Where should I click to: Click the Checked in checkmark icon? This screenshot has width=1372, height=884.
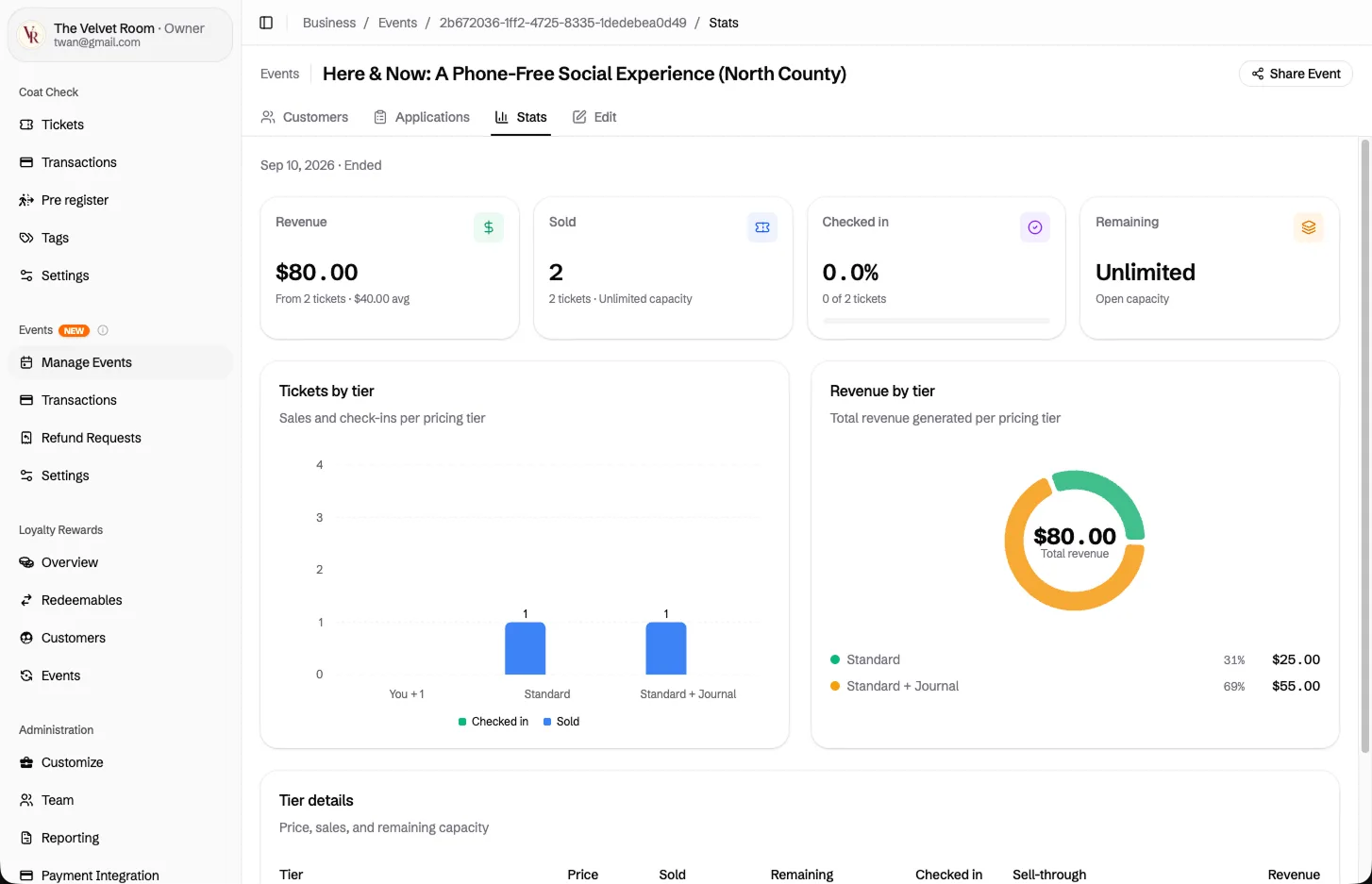(x=1035, y=227)
